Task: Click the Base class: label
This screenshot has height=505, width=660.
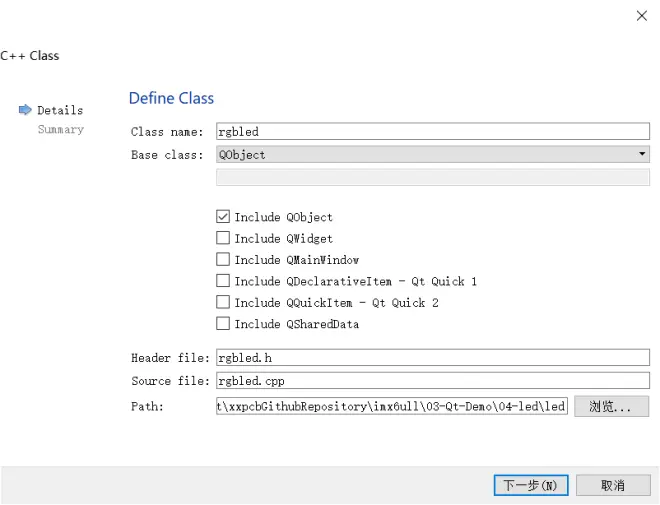Action: [x=167, y=155]
